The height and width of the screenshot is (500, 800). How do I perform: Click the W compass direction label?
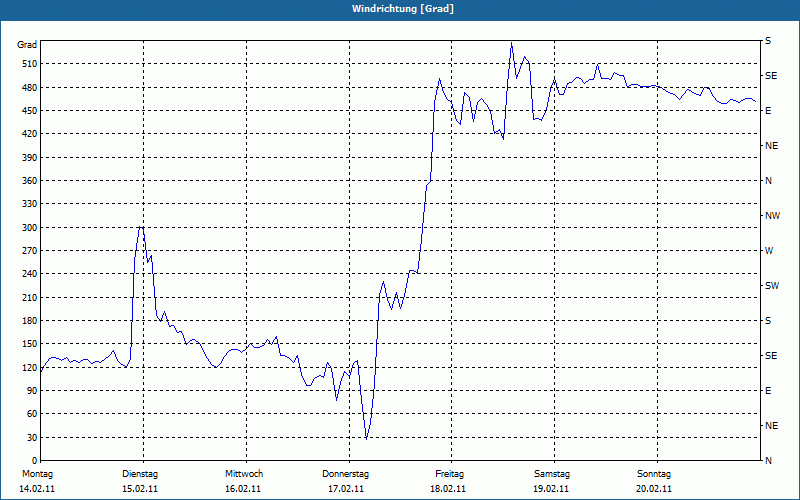click(x=769, y=251)
